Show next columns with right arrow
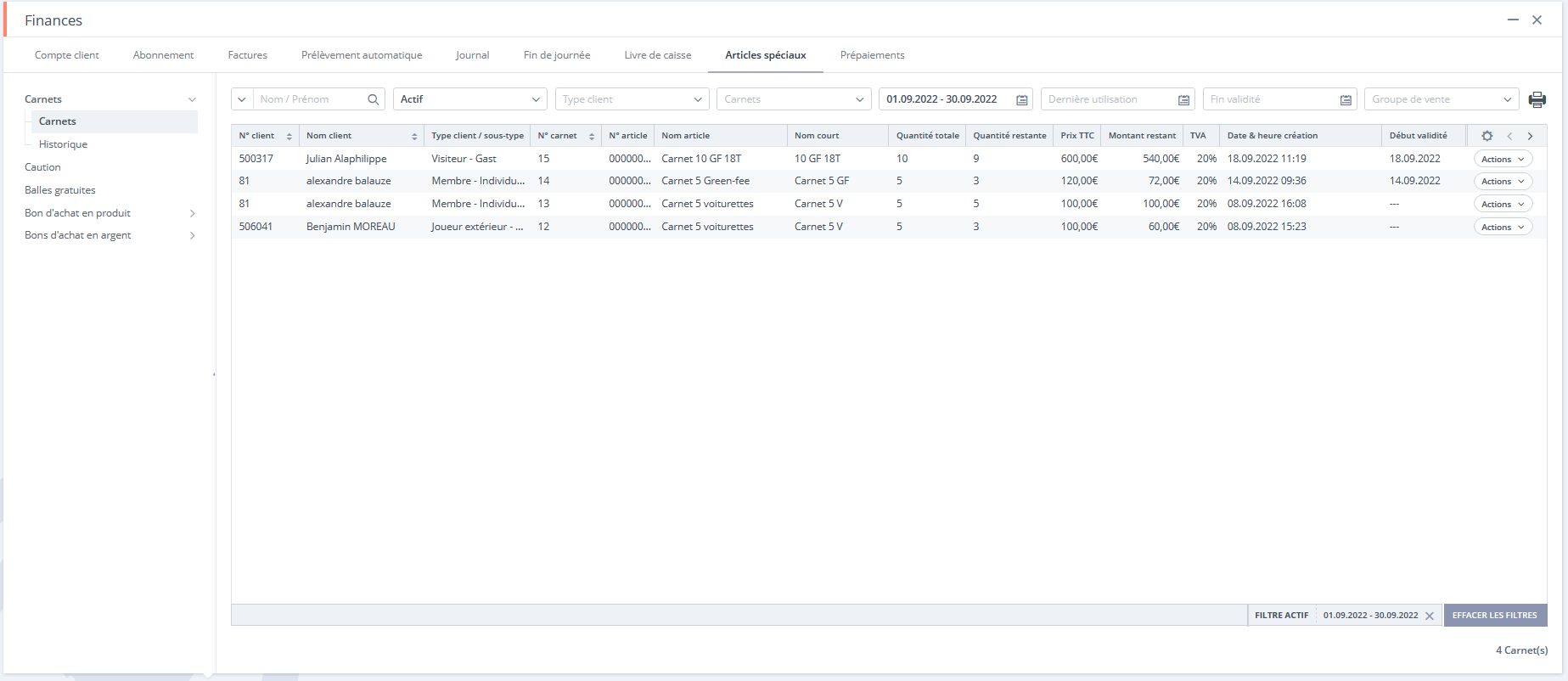 point(1531,136)
